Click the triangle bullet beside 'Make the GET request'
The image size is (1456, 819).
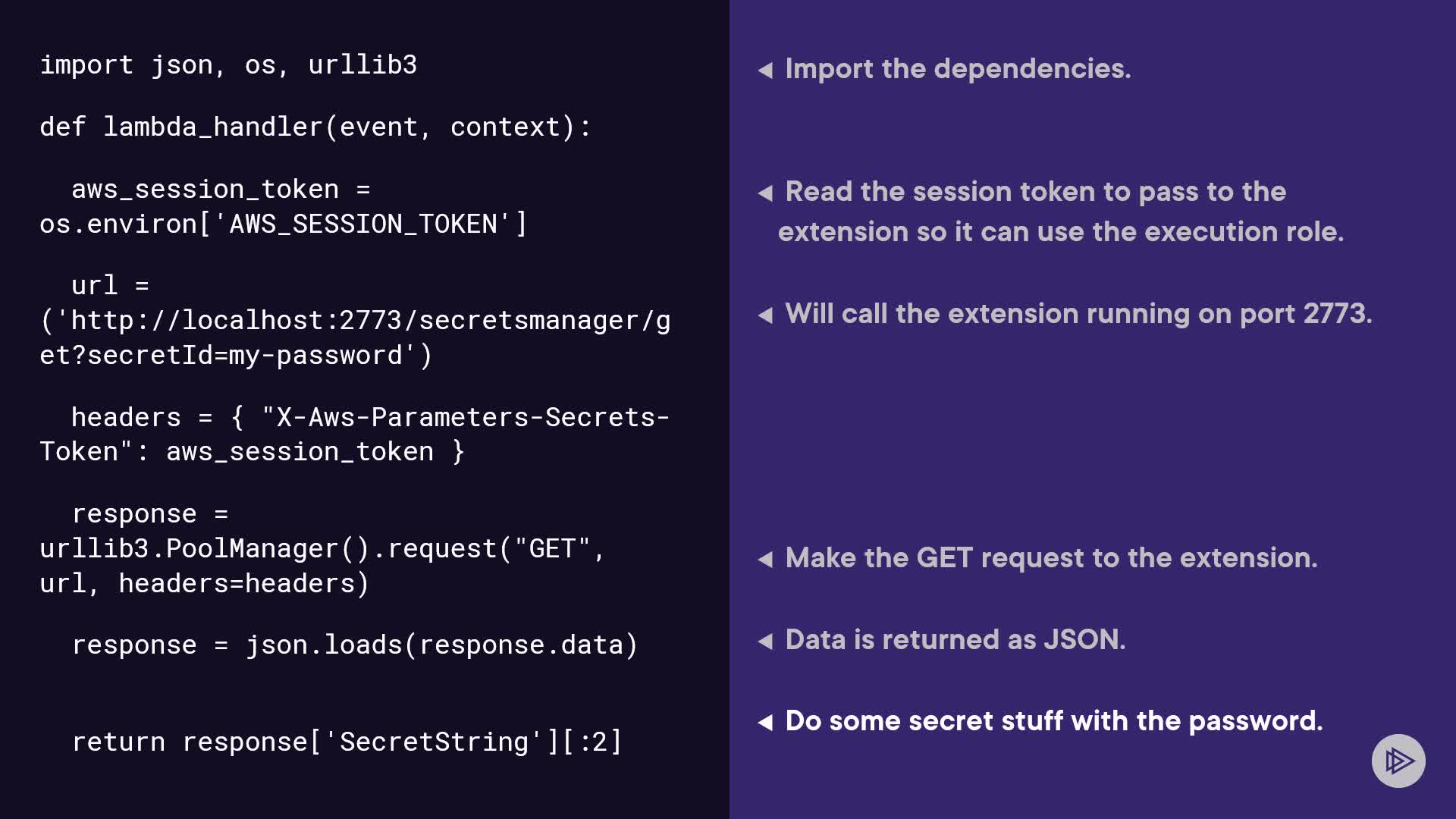click(766, 560)
